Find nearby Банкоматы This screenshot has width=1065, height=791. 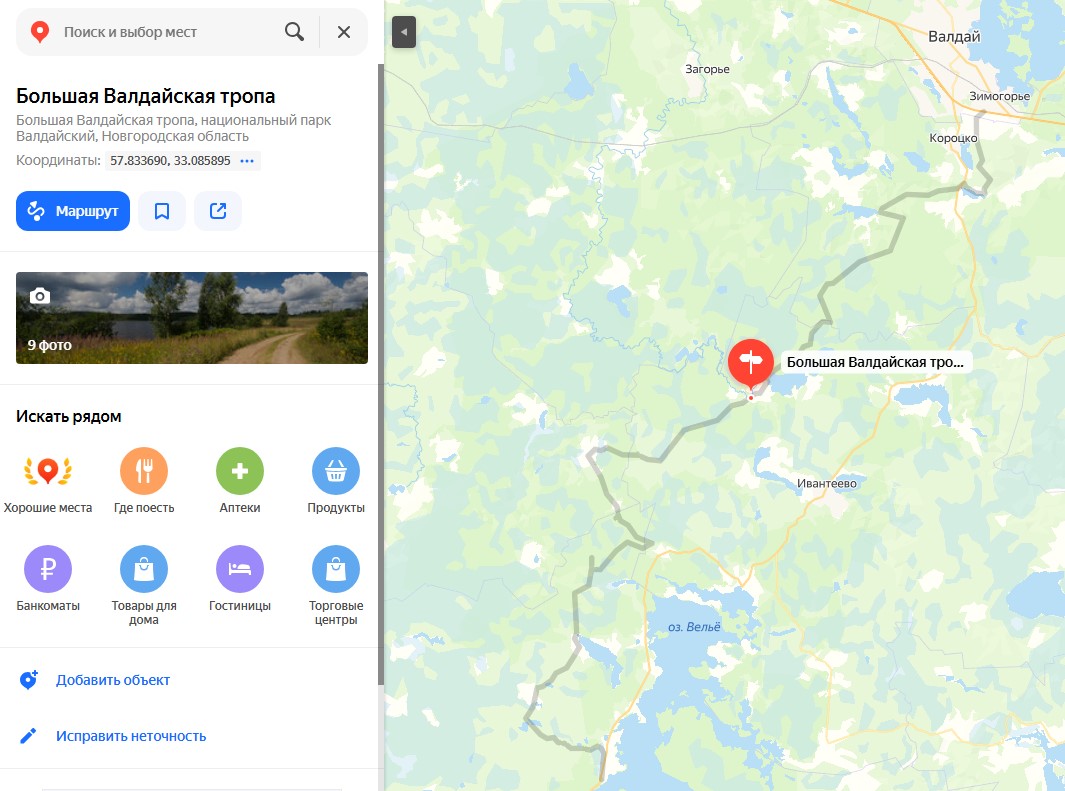pos(48,579)
